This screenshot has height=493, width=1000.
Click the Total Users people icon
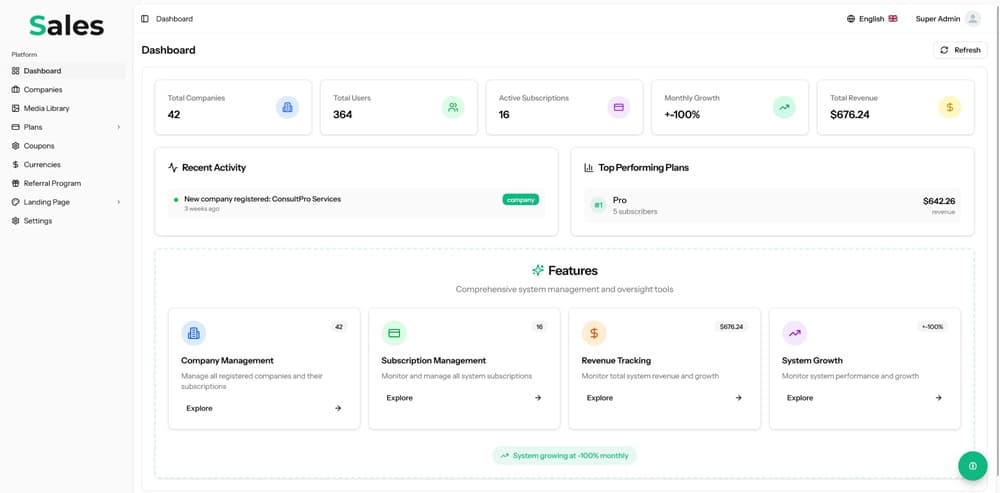[453, 107]
